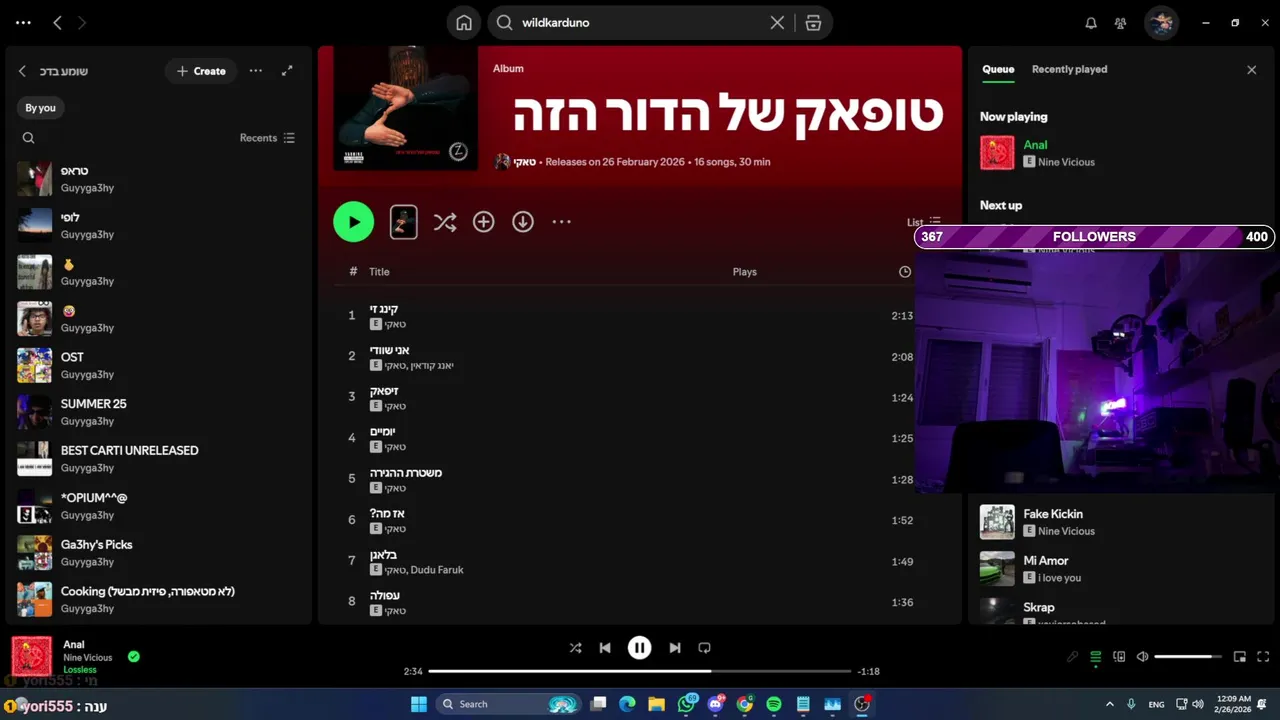Open more options for the album
The image size is (1280, 720).
pyautogui.click(x=561, y=222)
